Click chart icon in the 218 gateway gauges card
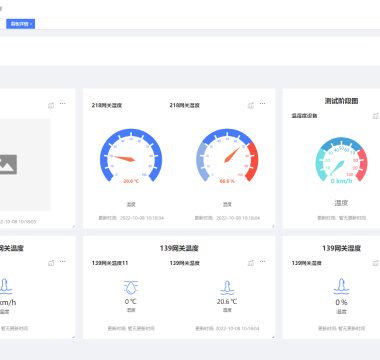This screenshot has height=360, width=380. point(251,105)
